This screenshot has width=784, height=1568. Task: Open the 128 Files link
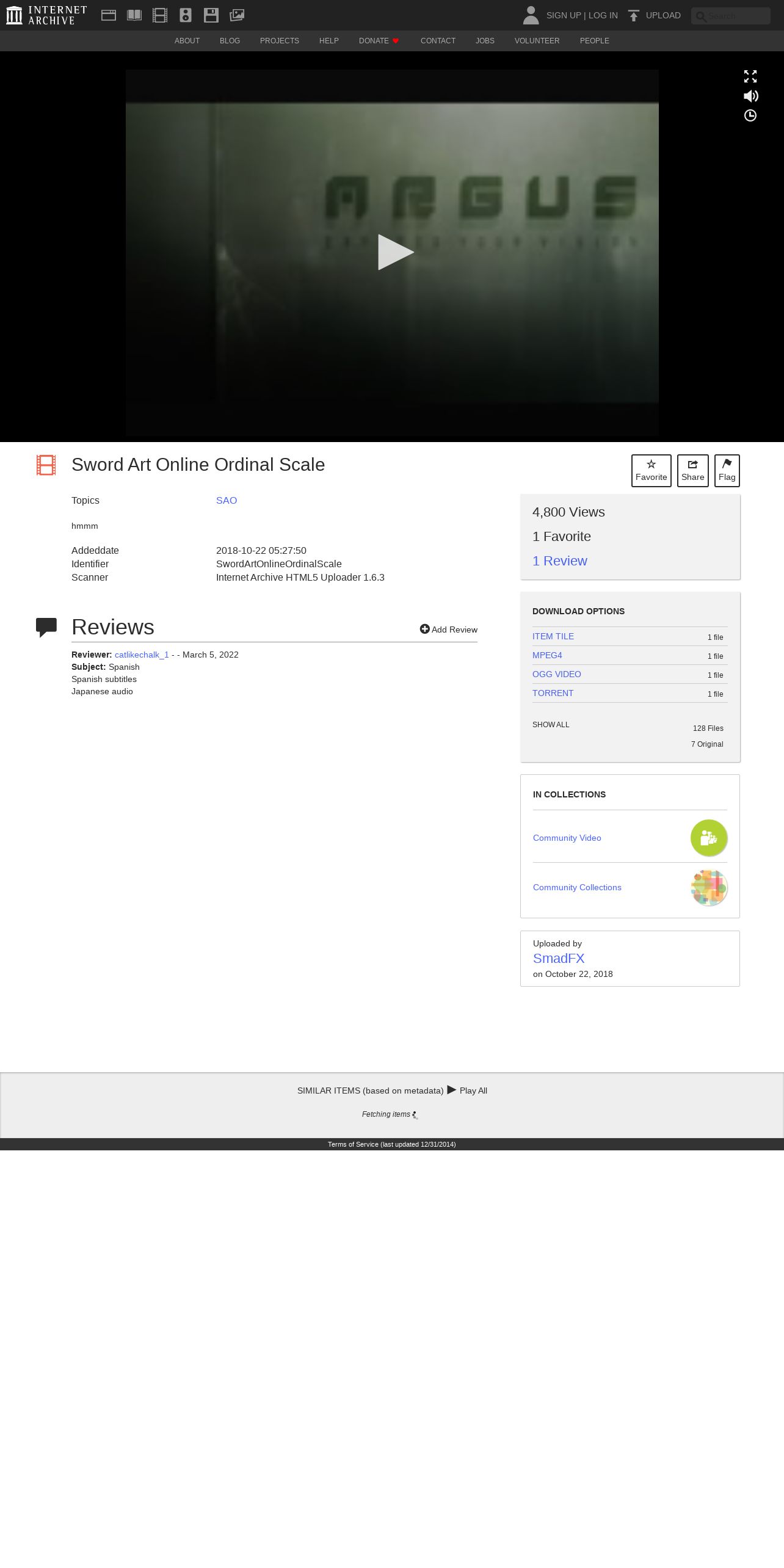[708, 728]
